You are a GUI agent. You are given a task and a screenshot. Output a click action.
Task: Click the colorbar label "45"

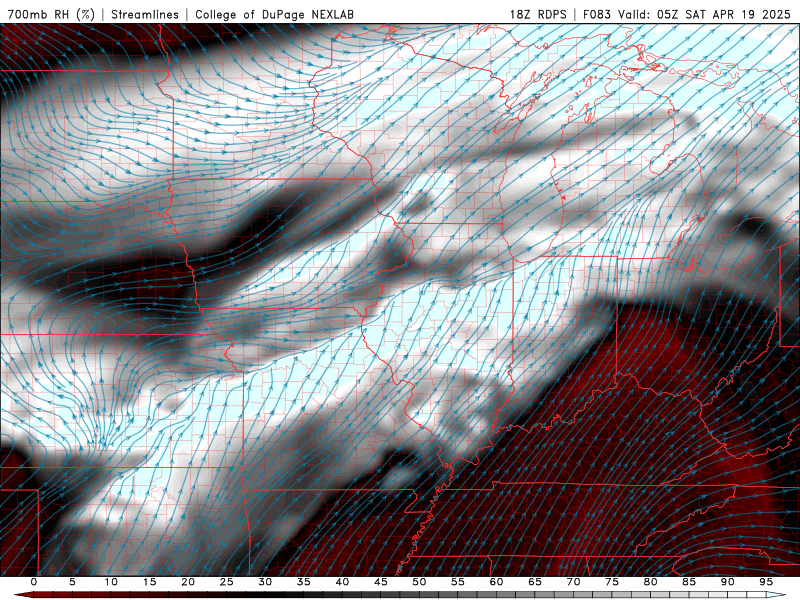pyautogui.click(x=381, y=582)
